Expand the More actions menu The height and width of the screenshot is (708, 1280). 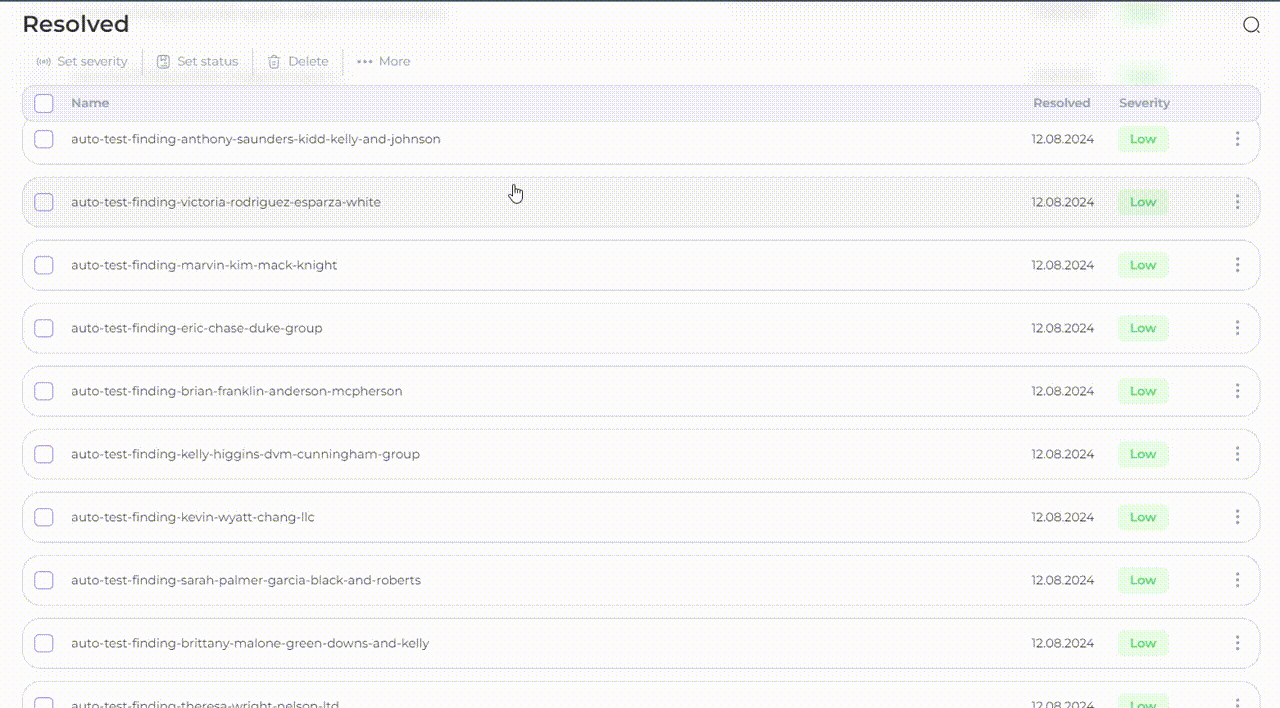384,62
